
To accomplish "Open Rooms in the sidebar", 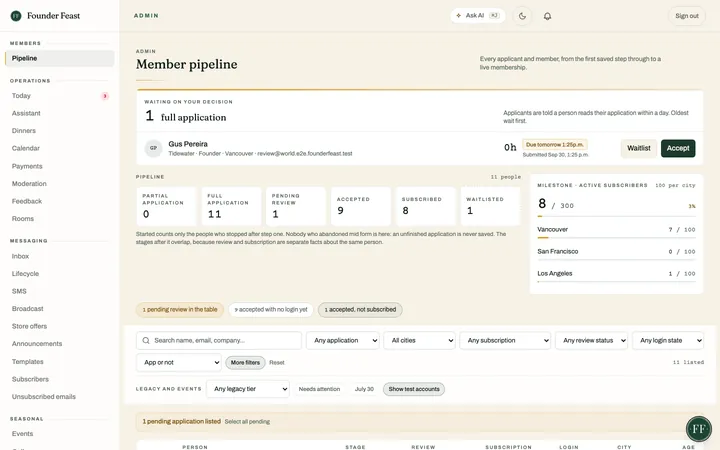I will (59, 219).
